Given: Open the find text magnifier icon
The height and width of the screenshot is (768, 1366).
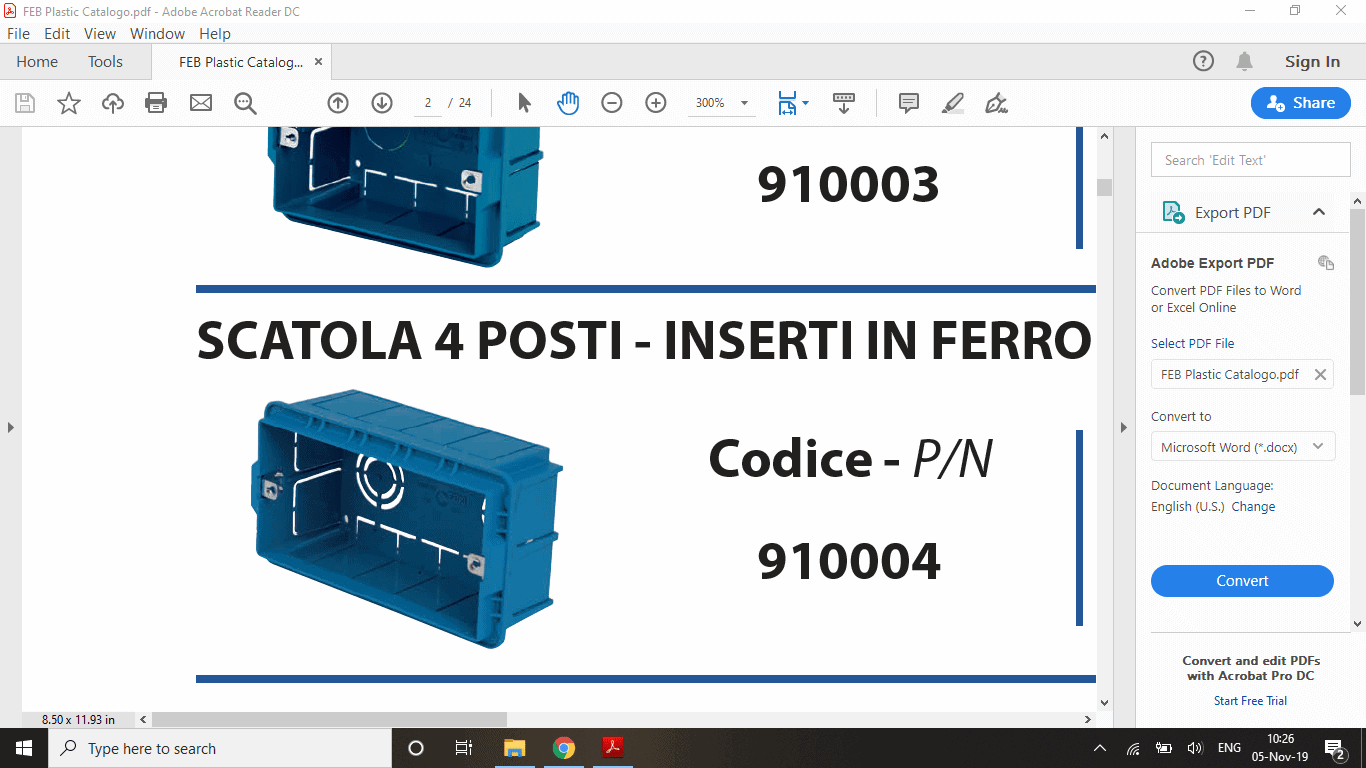Looking at the screenshot, I should pyautogui.click(x=245, y=103).
